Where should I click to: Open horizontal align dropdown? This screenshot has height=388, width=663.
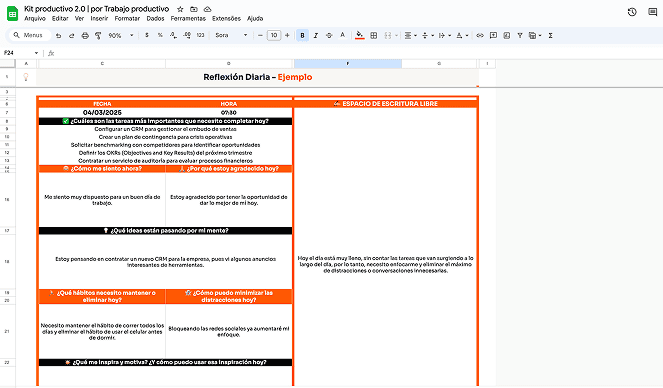pyautogui.click(x=410, y=36)
